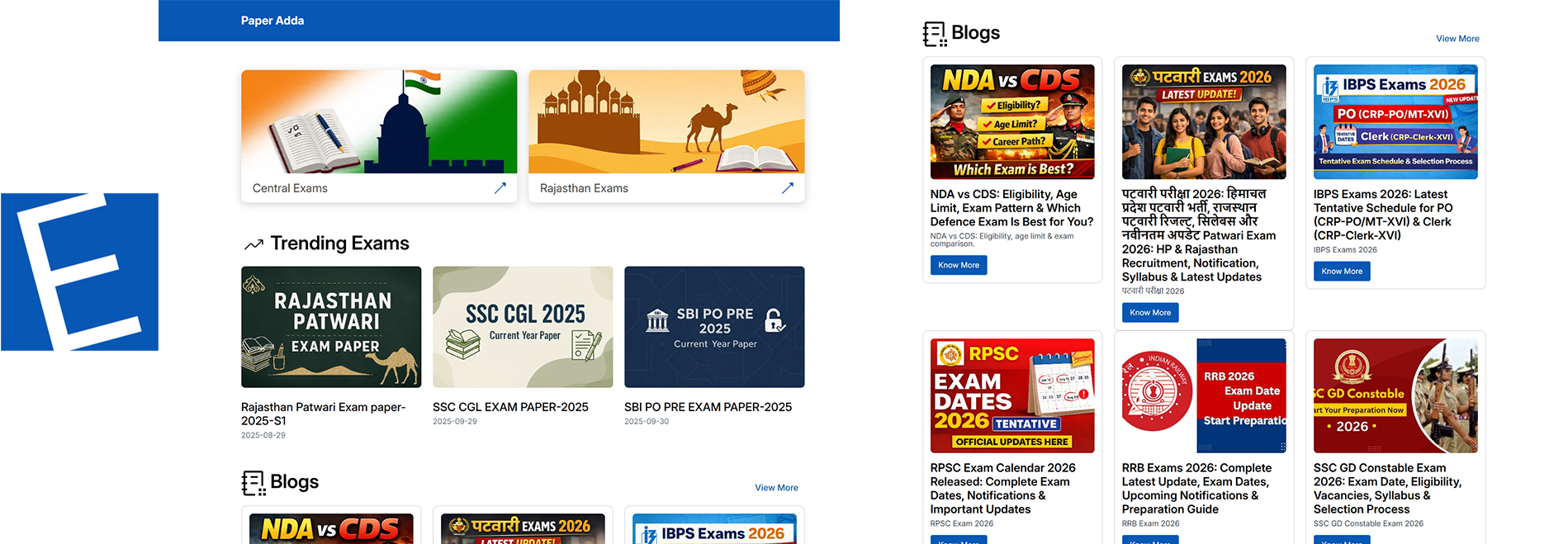Viewport: 1568px width, 544px height.
Task: Click View More in right Blogs panel
Action: (1457, 39)
